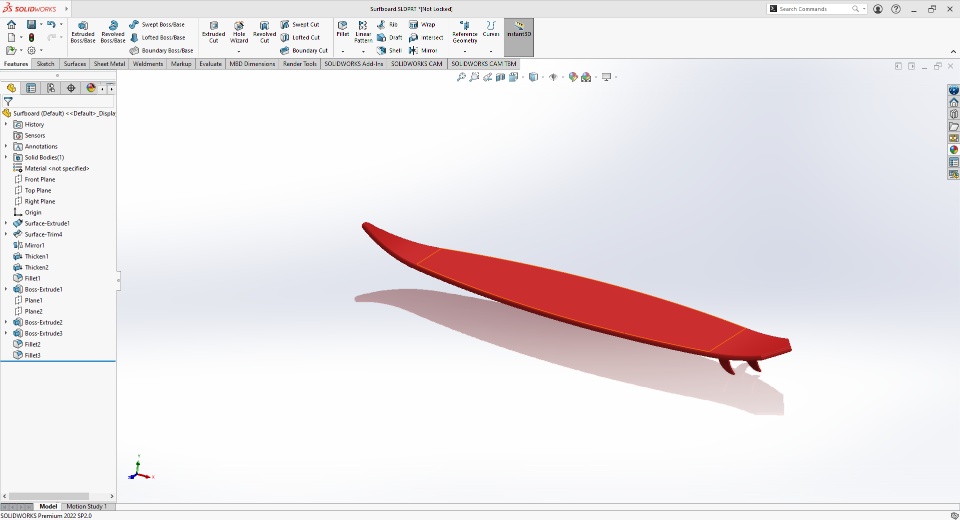
Task: Select the Rib tool
Action: click(x=387, y=24)
